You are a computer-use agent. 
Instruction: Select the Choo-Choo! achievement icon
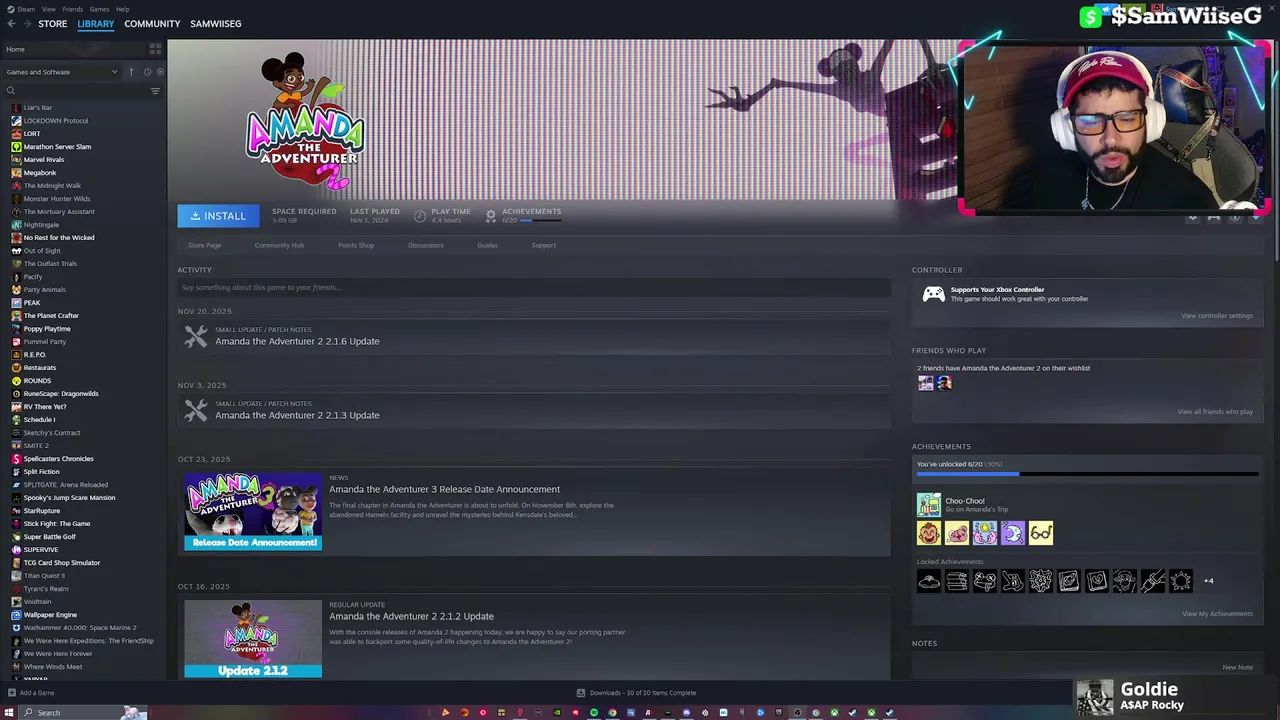pyautogui.click(x=929, y=505)
